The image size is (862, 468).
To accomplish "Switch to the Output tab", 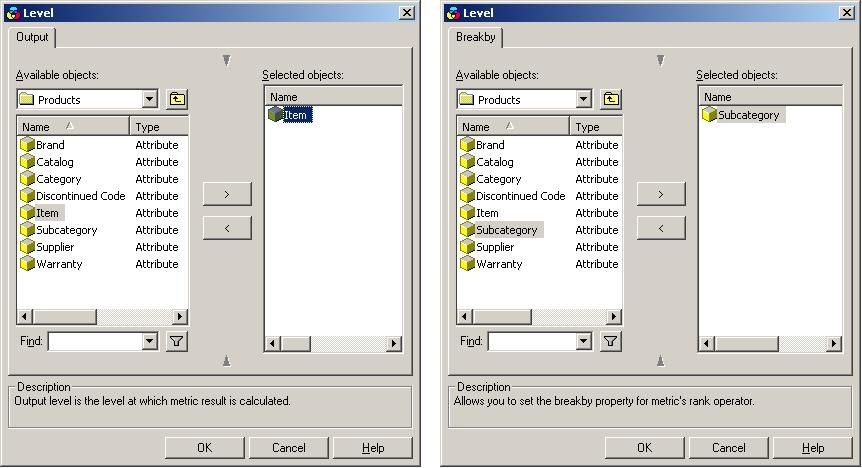I will pos(33,37).
